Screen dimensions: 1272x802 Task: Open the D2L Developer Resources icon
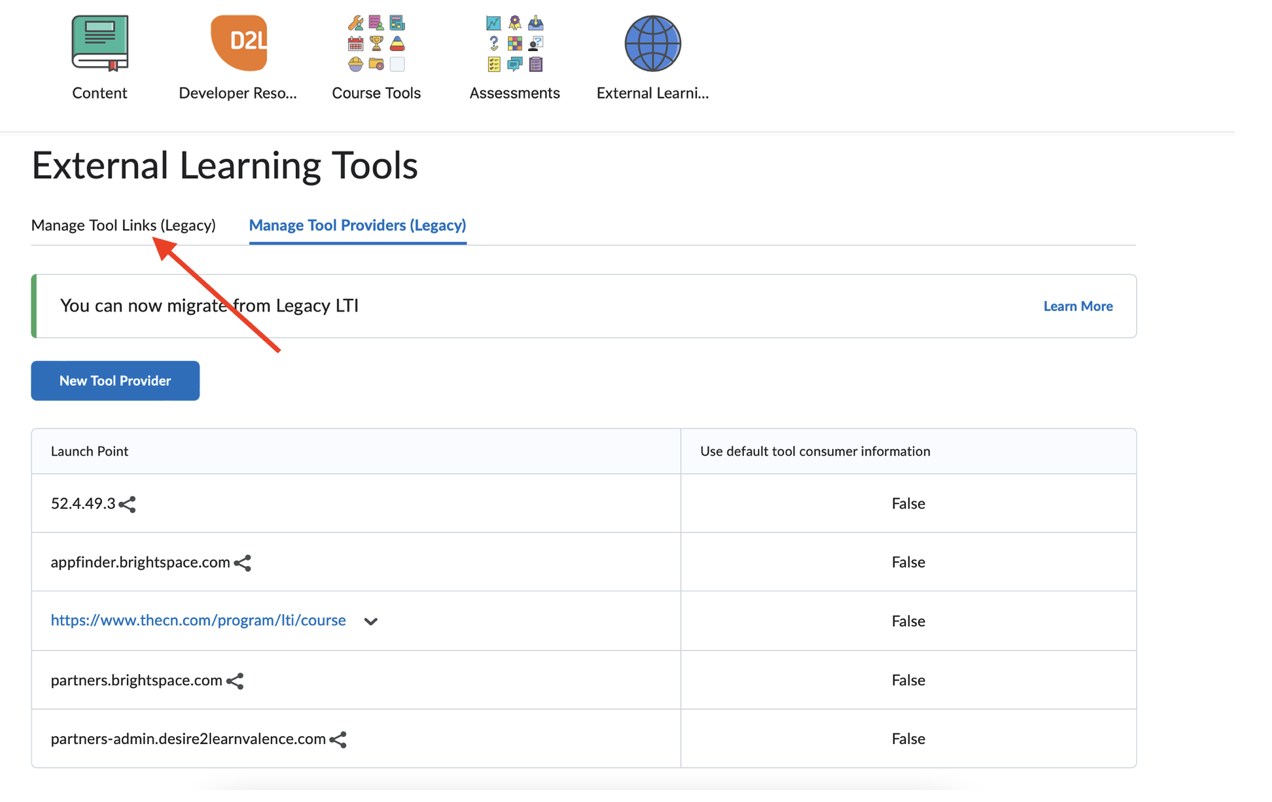(238, 44)
